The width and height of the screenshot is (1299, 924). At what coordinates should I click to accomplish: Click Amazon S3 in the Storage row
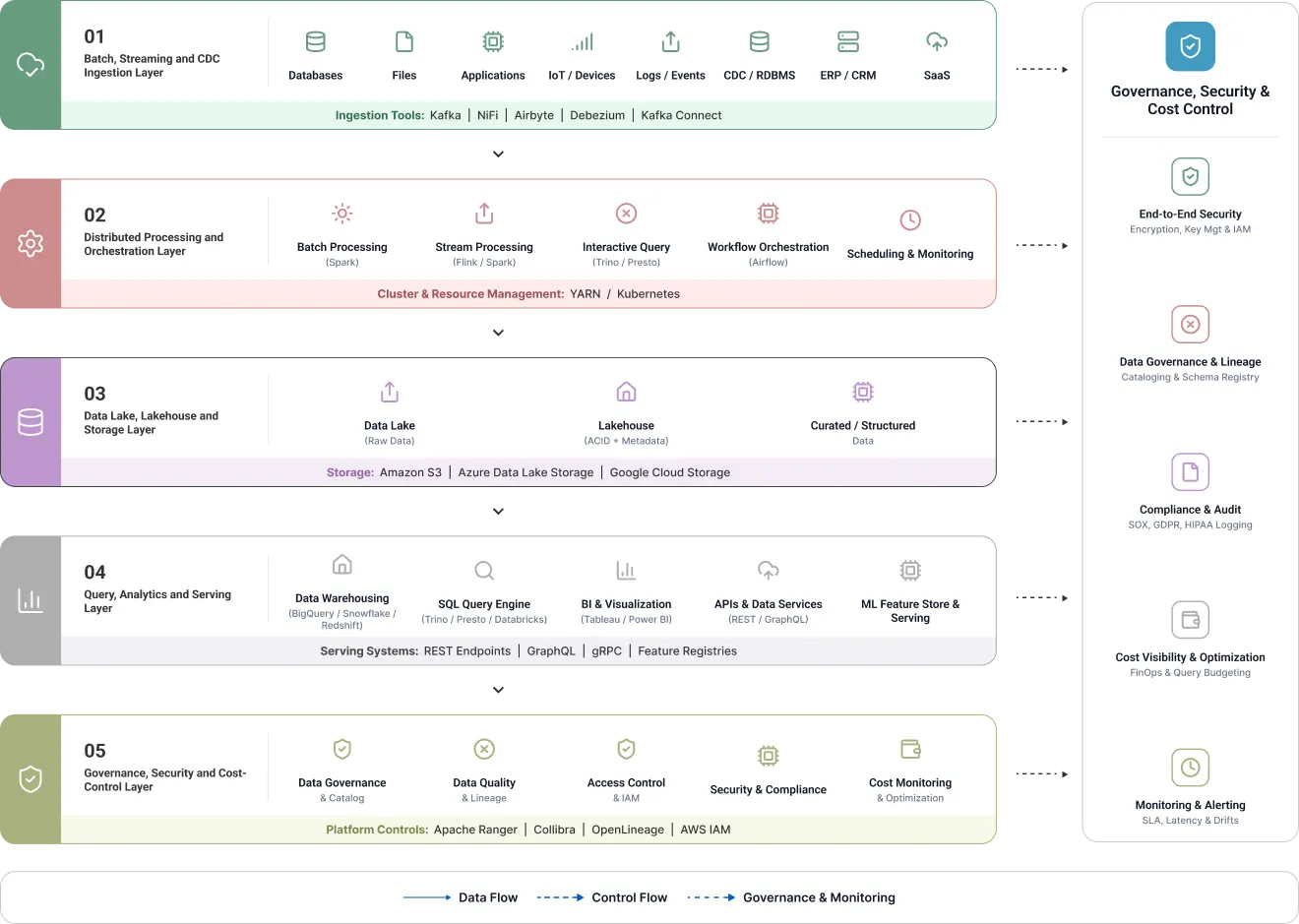tap(410, 472)
